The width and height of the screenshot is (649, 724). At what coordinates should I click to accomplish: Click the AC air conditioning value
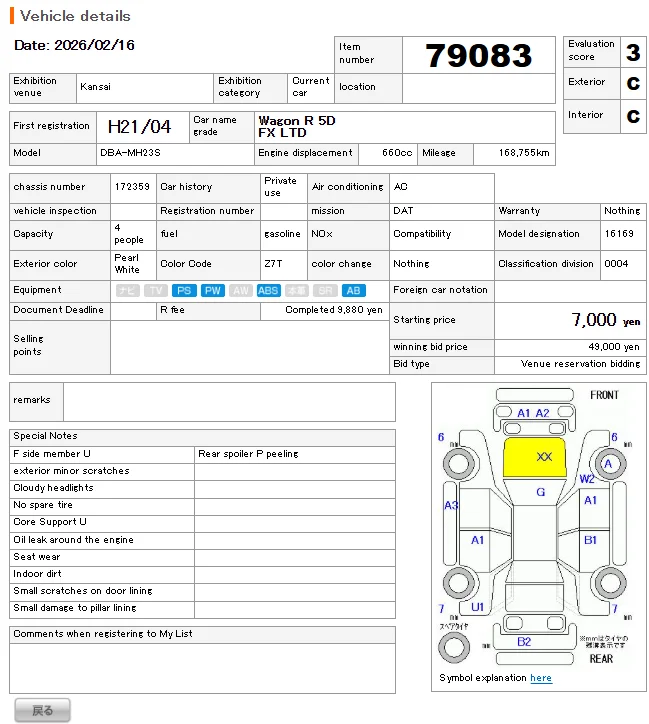click(400, 187)
